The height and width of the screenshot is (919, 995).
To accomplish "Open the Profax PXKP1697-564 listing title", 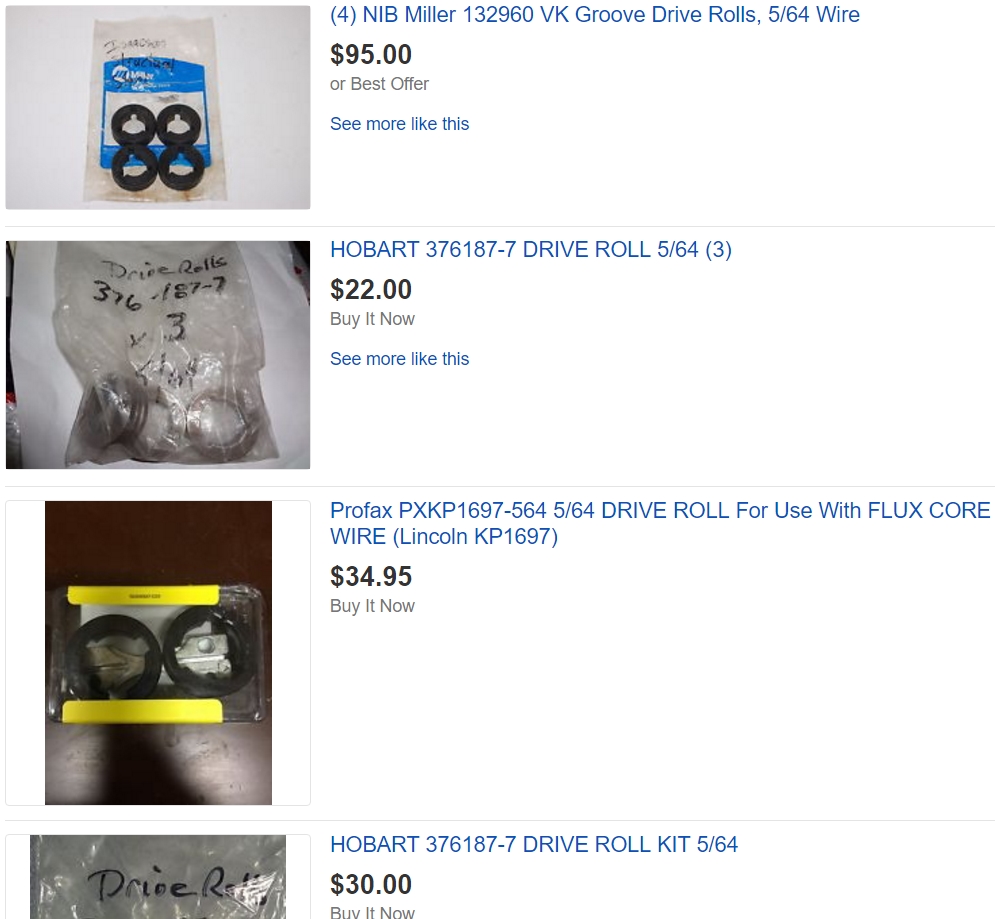I will pos(660,524).
